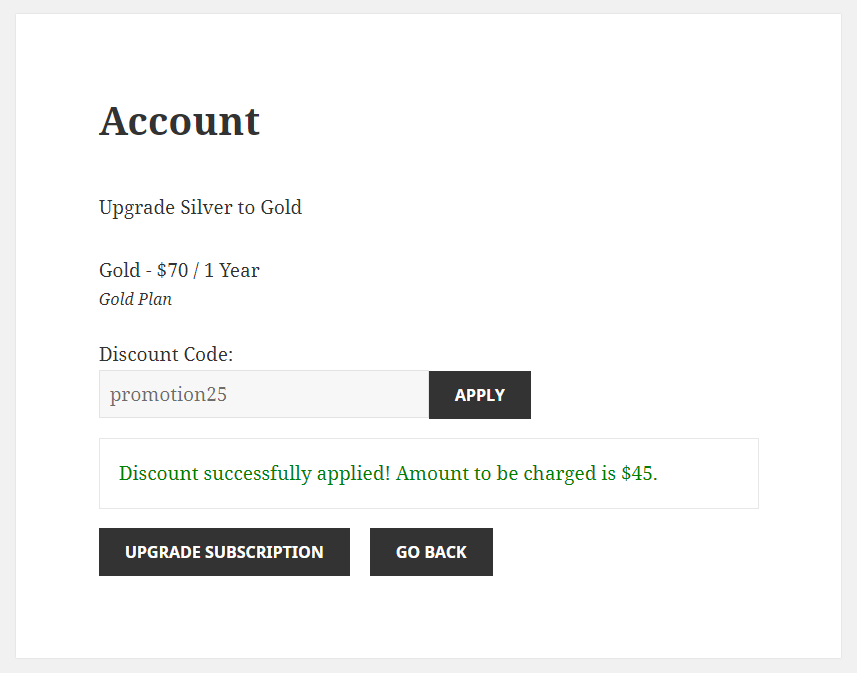Click the word "Gold" in upgrade sentence
The width and height of the screenshot is (857, 673).
[x=281, y=208]
